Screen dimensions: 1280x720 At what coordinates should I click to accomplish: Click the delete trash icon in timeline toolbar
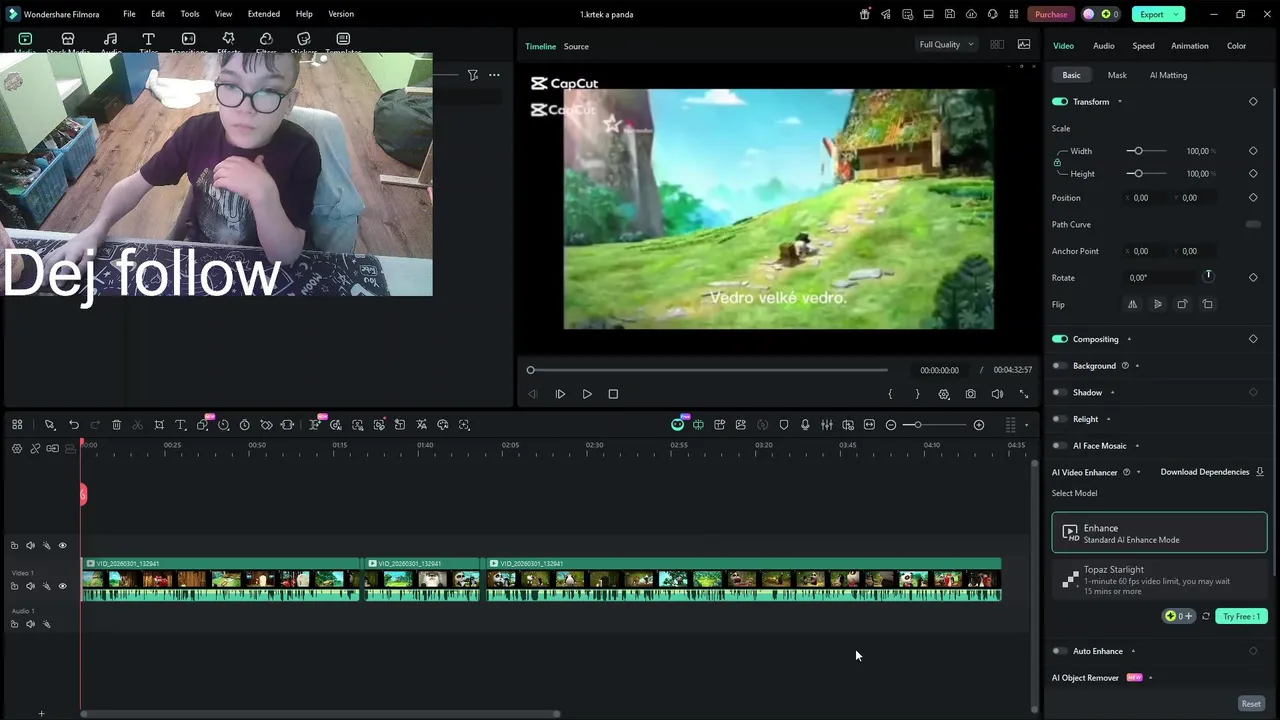click(x=116, y=425)
